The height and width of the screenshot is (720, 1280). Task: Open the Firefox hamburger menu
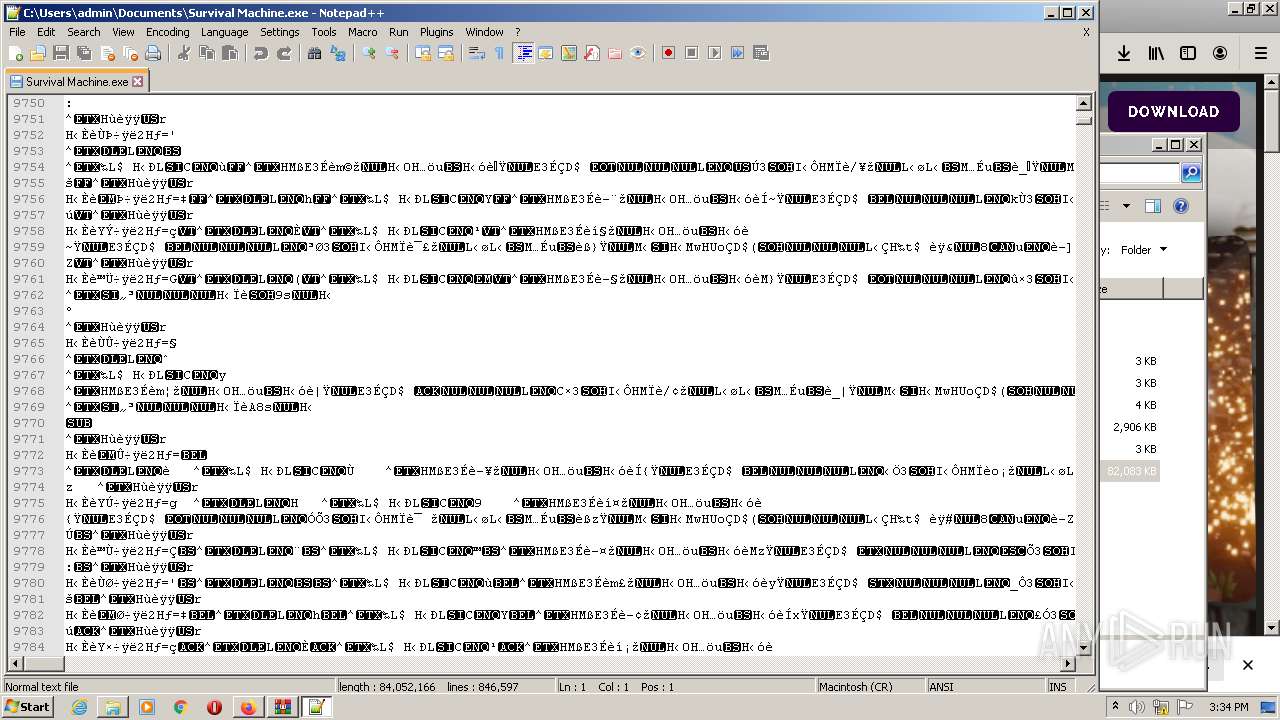1260,54
